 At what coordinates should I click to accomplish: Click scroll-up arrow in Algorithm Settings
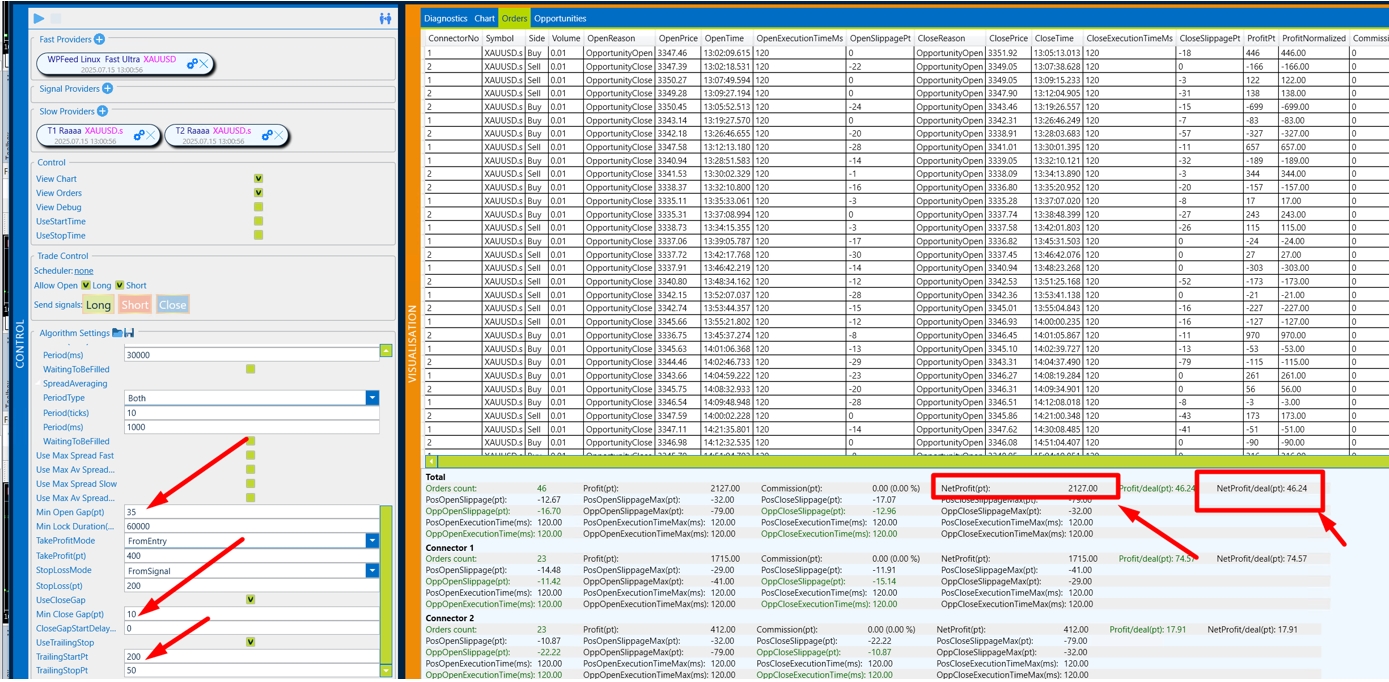click(386, 350)
